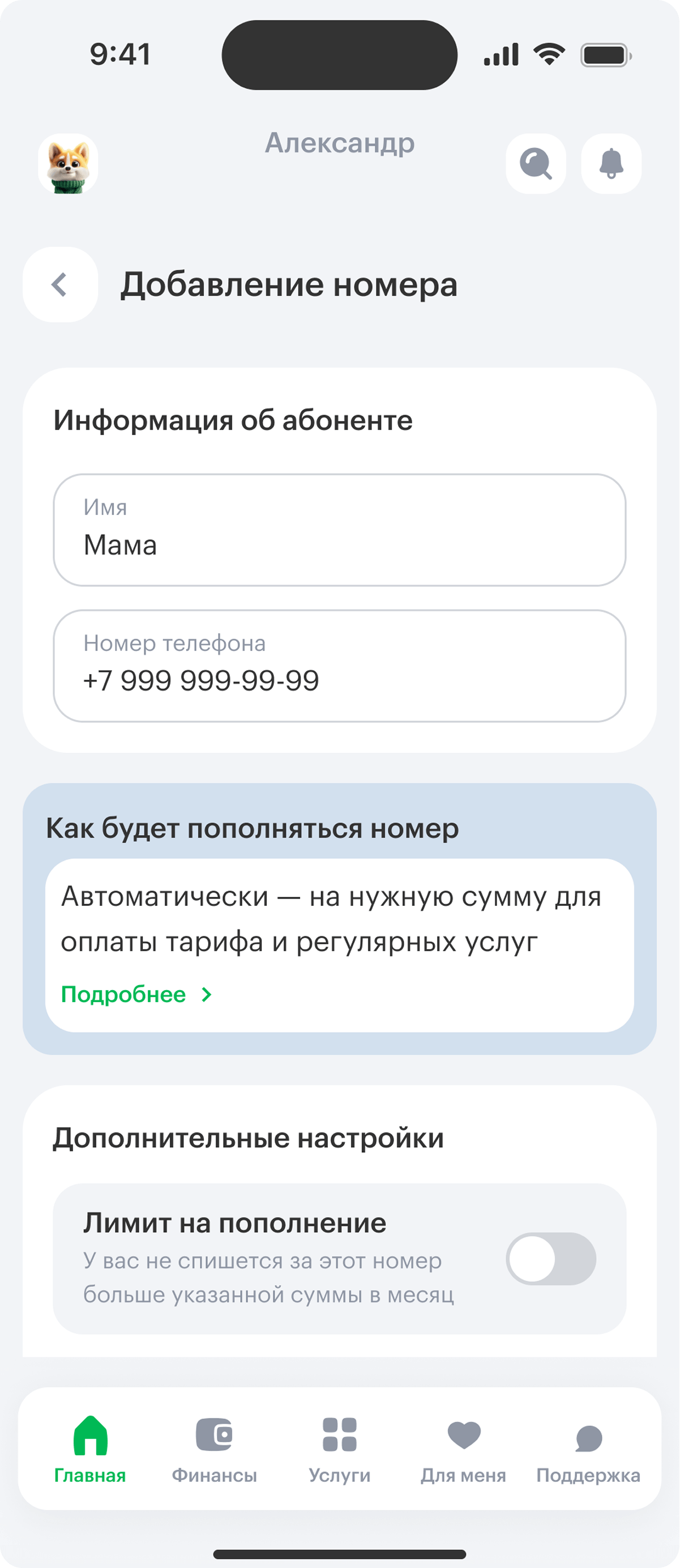Tap the Финансы wallet icon
This screenshot has width=680, height=1568.
coord(214,1435)
